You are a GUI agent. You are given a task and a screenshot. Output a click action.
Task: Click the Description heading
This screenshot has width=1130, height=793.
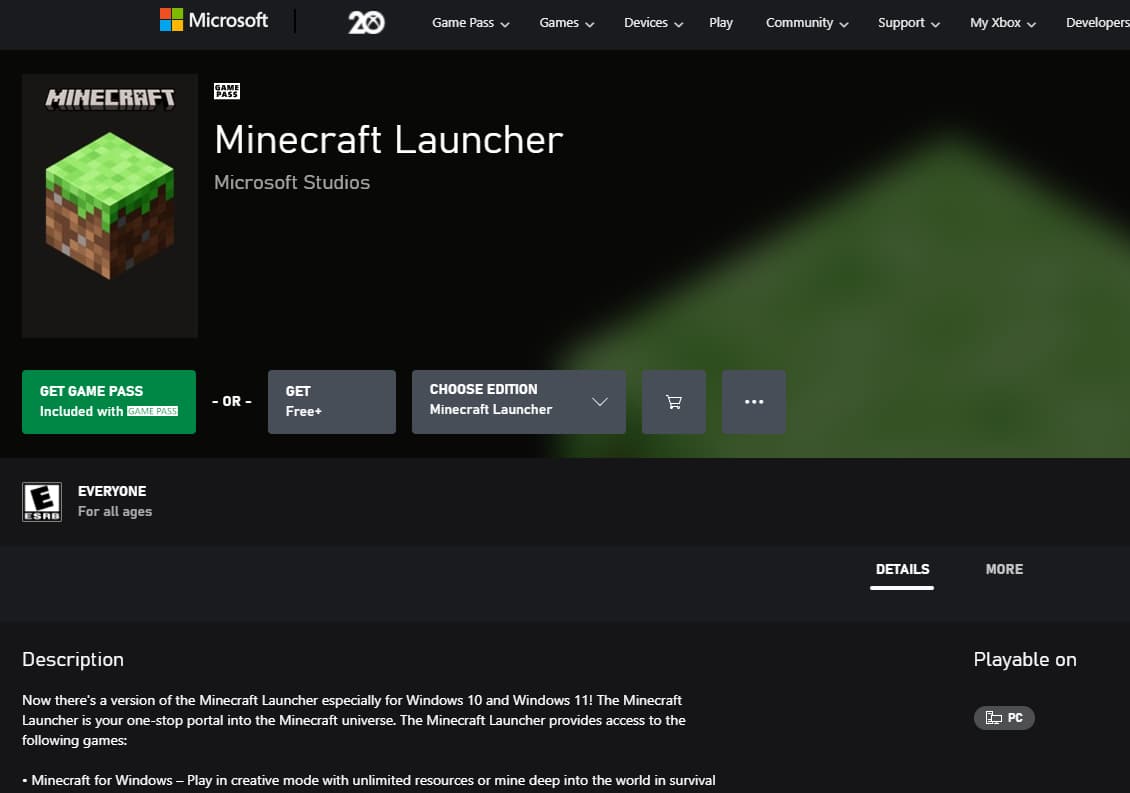[73, 660]
